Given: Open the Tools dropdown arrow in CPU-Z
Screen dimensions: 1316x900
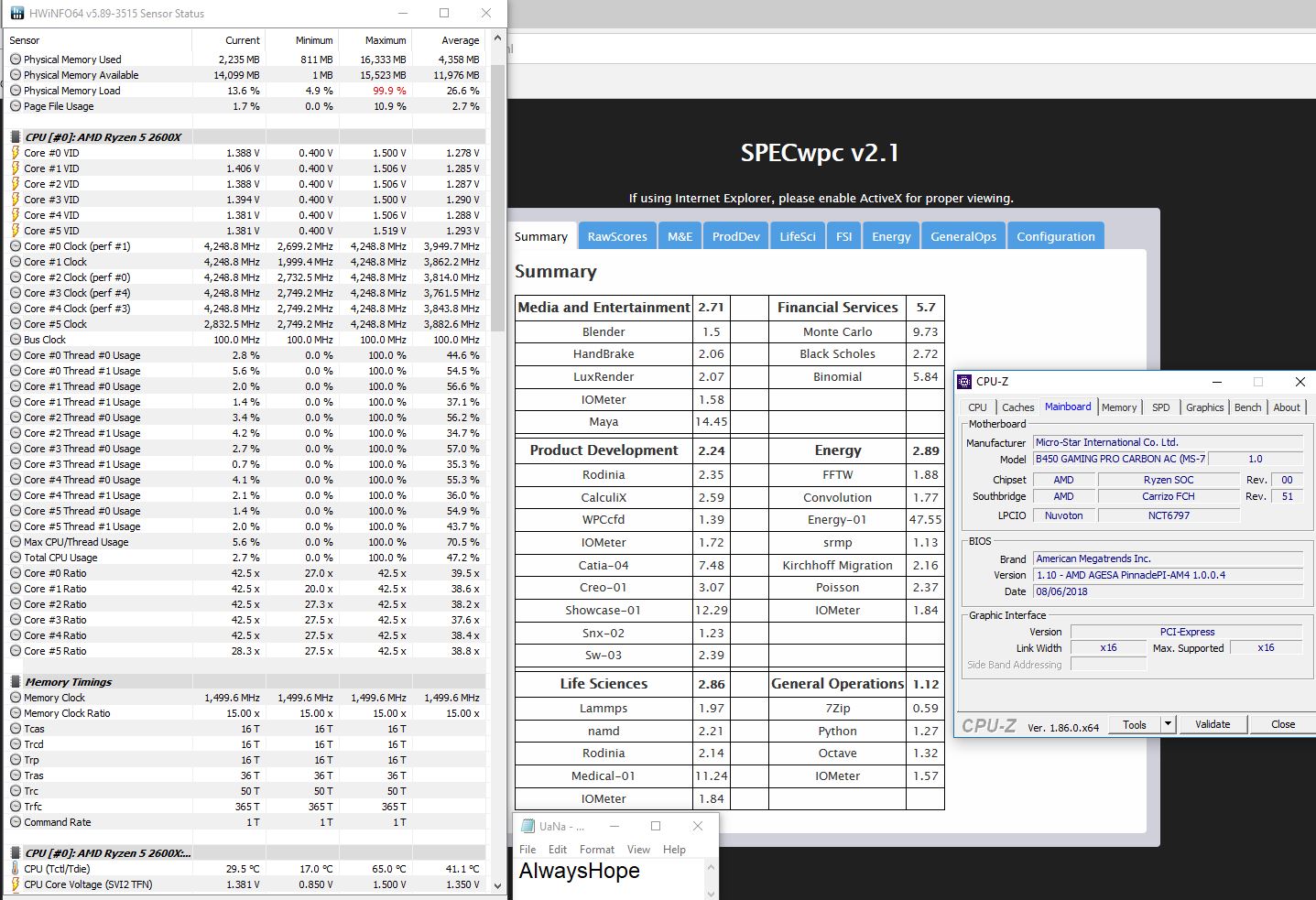Looking at the screenshot, I should click(1168, 724).
